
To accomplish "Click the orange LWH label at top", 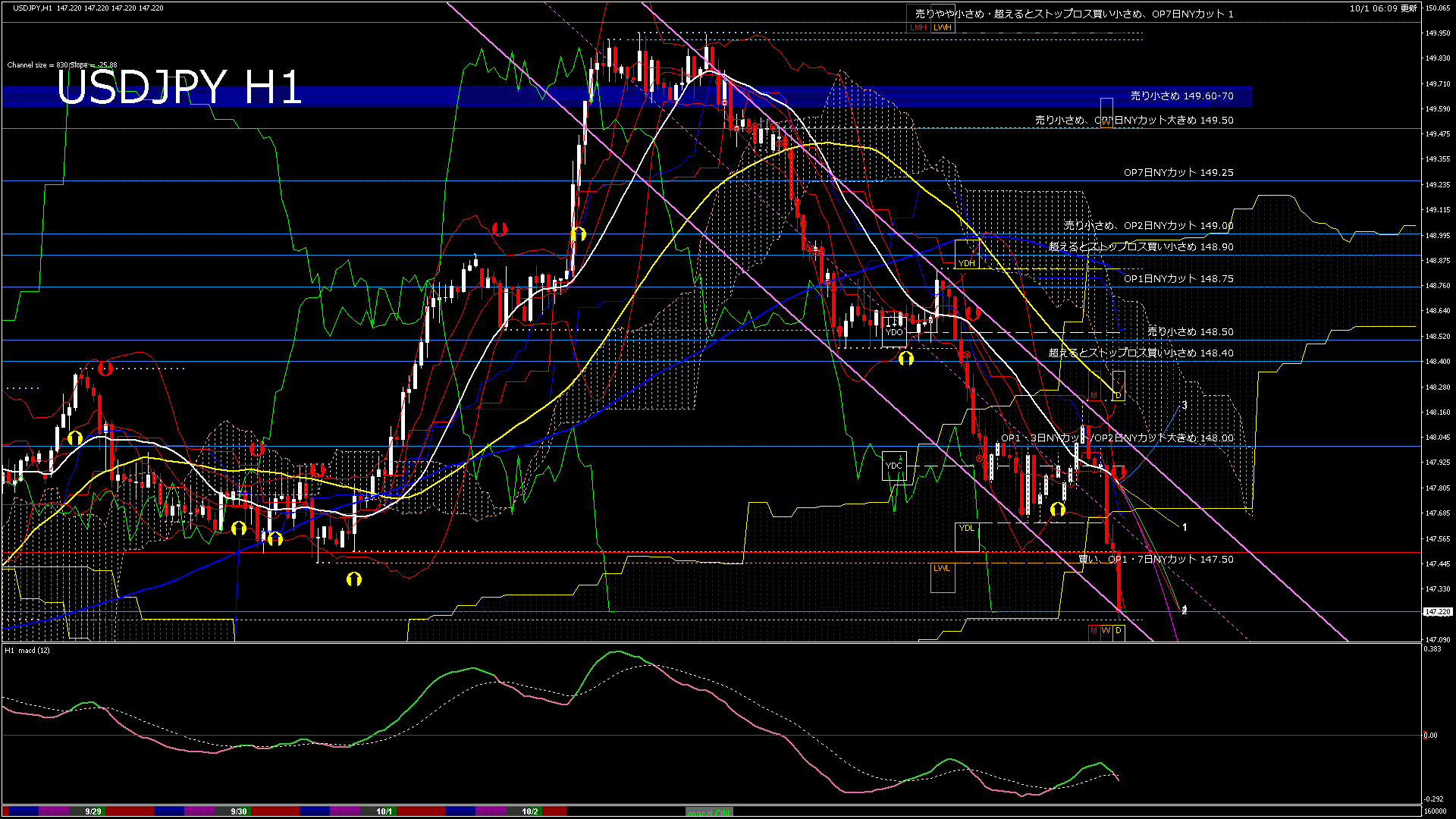I will click(x=943, y=27).
